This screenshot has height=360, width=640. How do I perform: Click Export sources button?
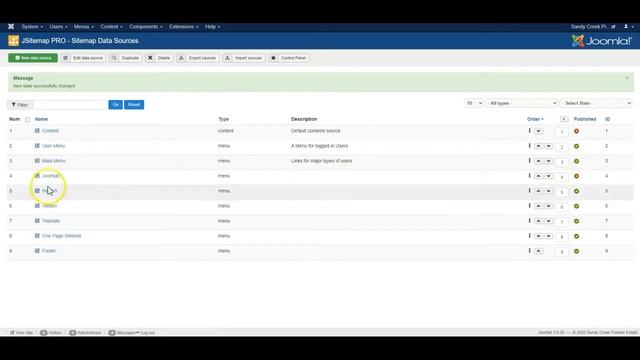198,58
